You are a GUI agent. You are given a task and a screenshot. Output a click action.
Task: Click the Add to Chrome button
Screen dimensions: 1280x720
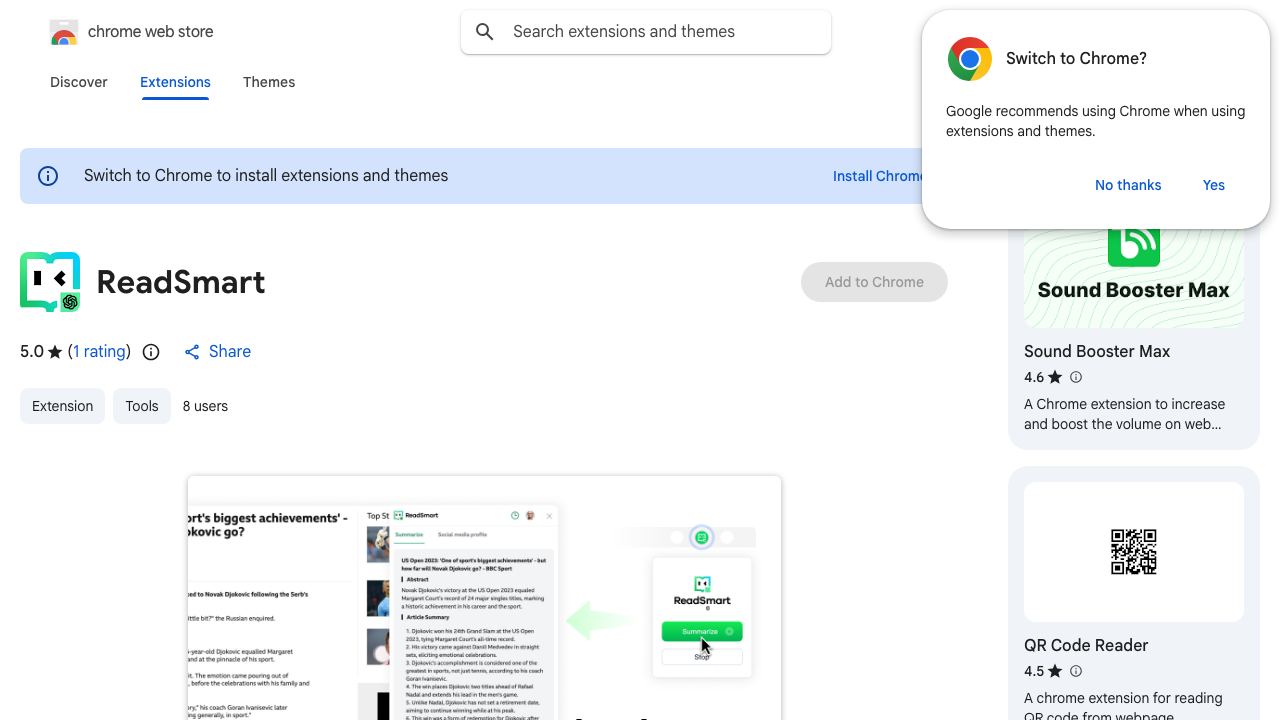[x=874, y=282]
